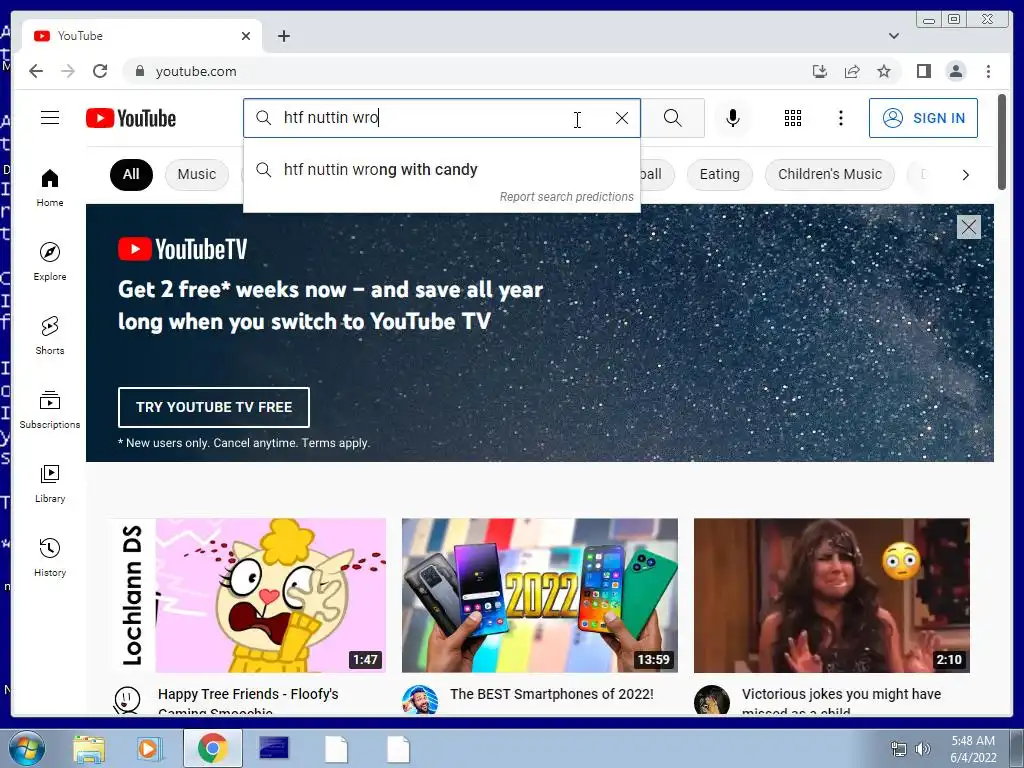Select the YouTube browser tab
The width and height of the screenshot is (1024, 768).
pos(142,36)
